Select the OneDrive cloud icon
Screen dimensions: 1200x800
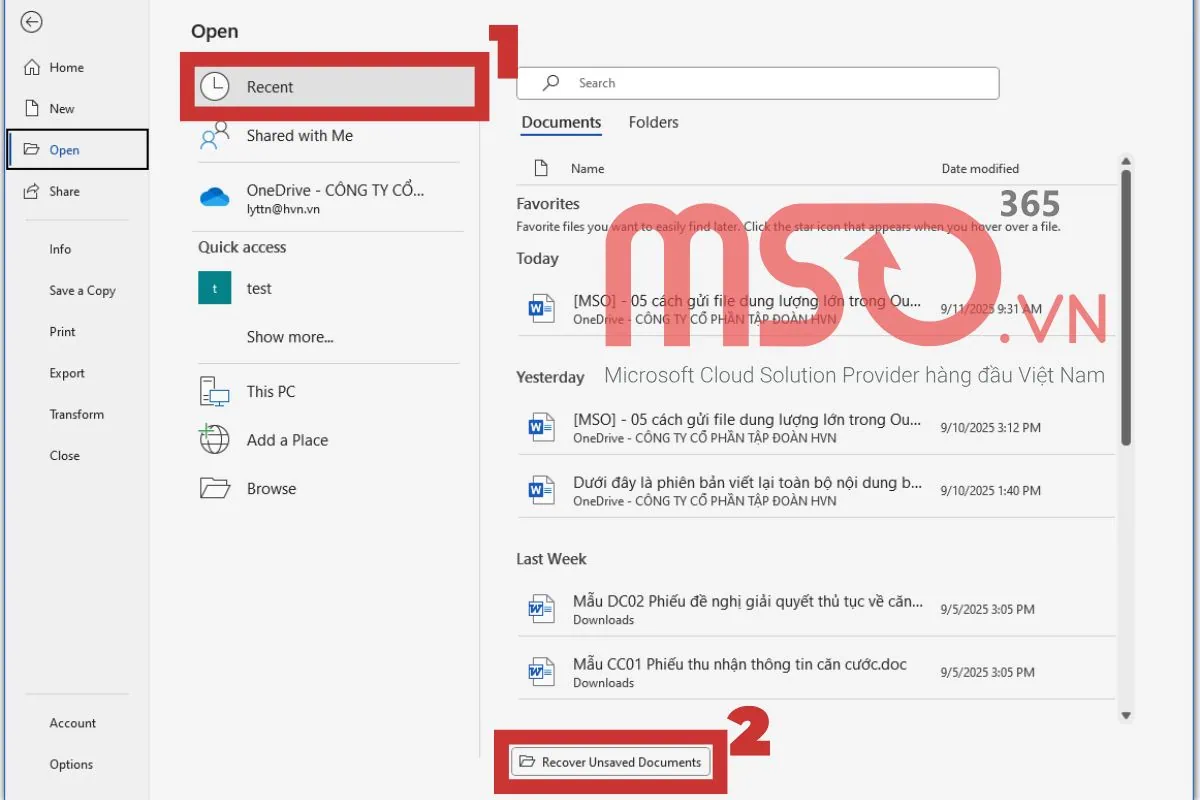[215, 197]
